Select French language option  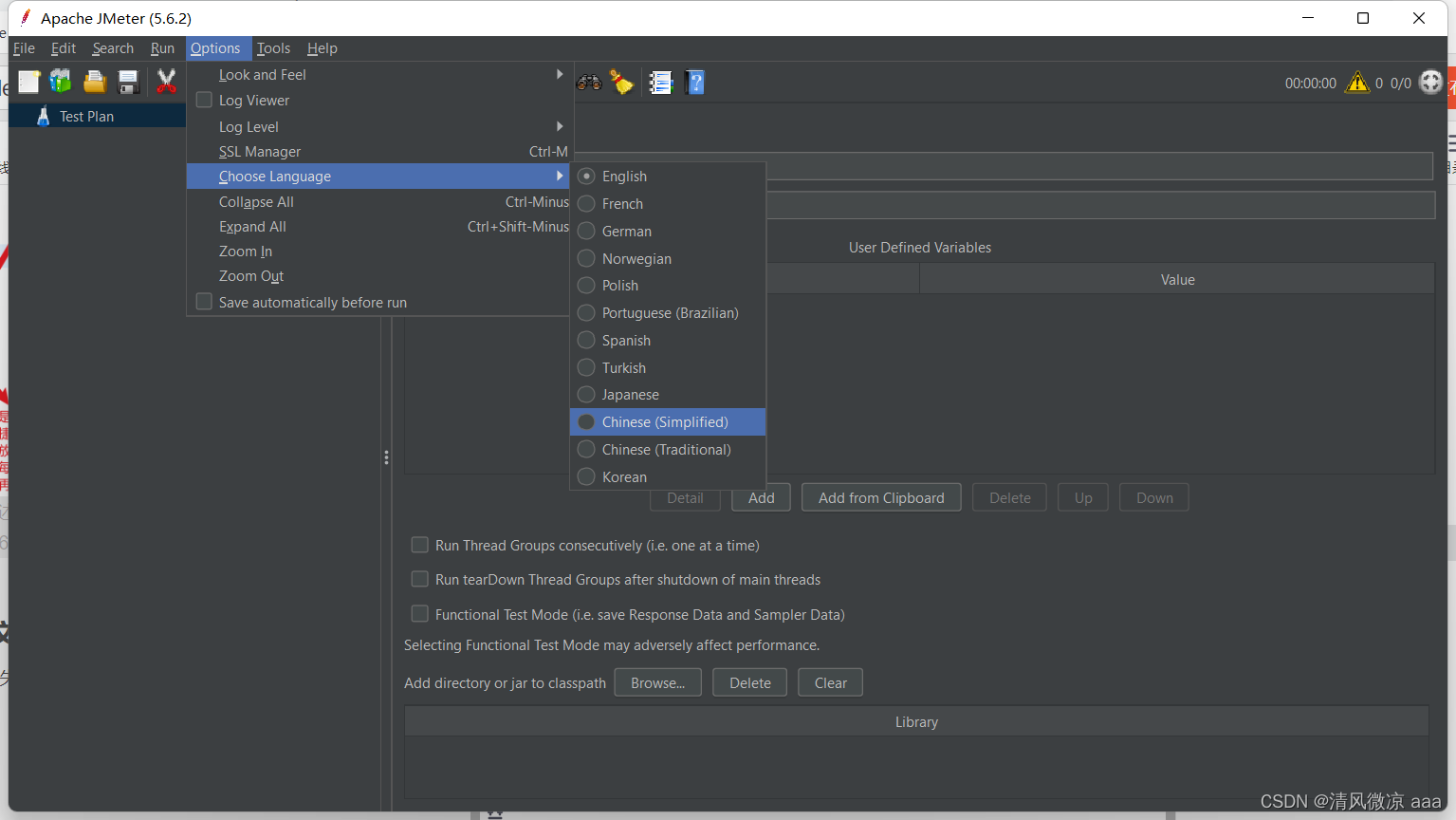[x=668, y=204]
